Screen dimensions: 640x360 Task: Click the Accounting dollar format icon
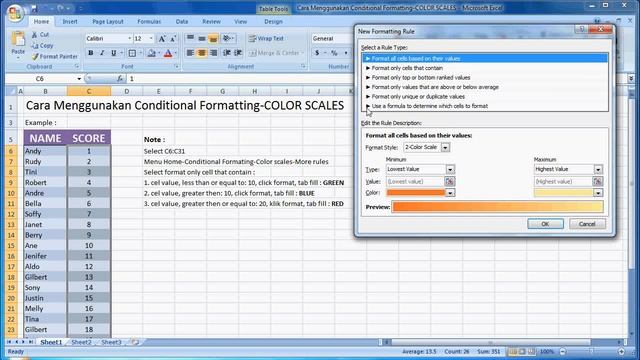pos(317,53)
